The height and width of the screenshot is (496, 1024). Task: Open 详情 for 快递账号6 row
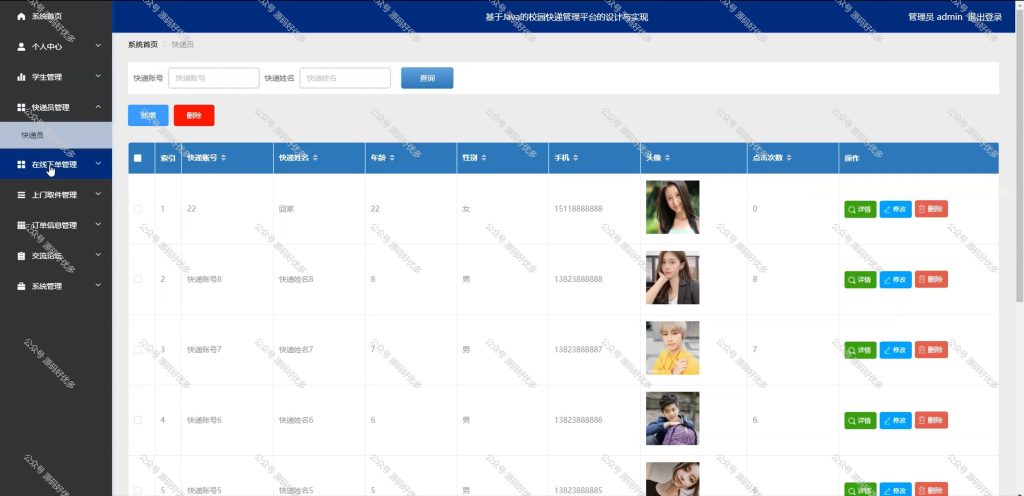860,420
